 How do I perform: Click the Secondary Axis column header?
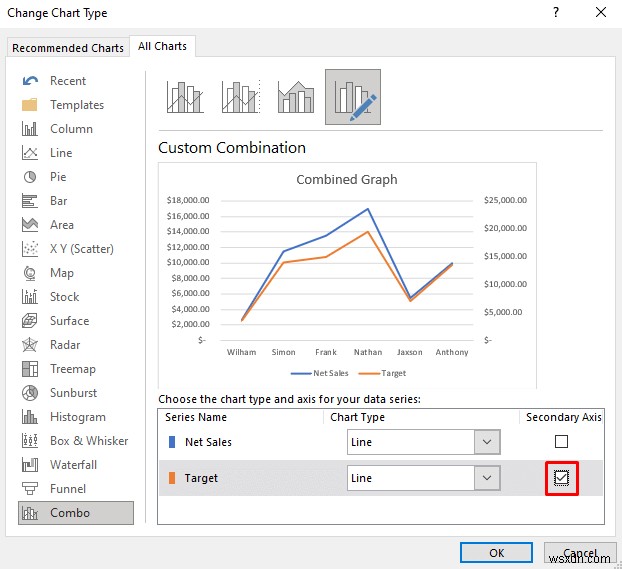[563, 417]
